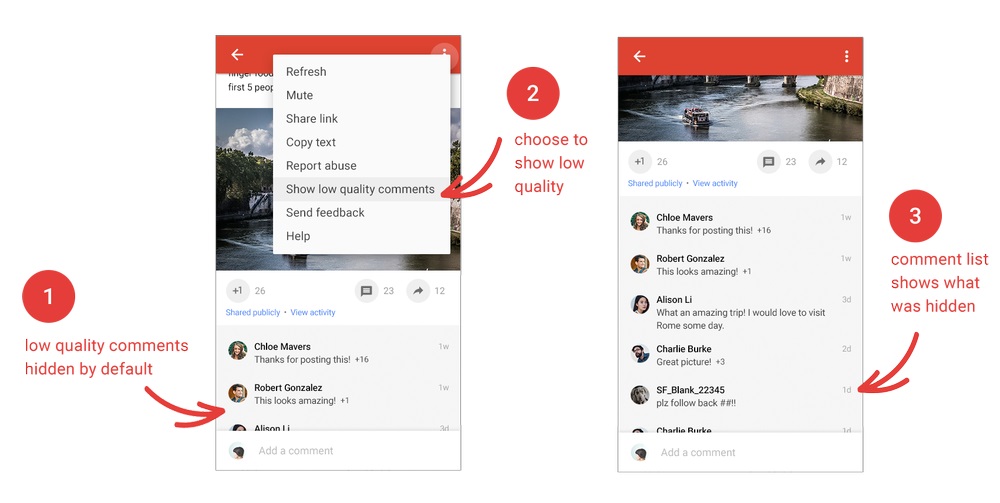
Task: Click share arrow icon in left phone
Action: point(418,291)
